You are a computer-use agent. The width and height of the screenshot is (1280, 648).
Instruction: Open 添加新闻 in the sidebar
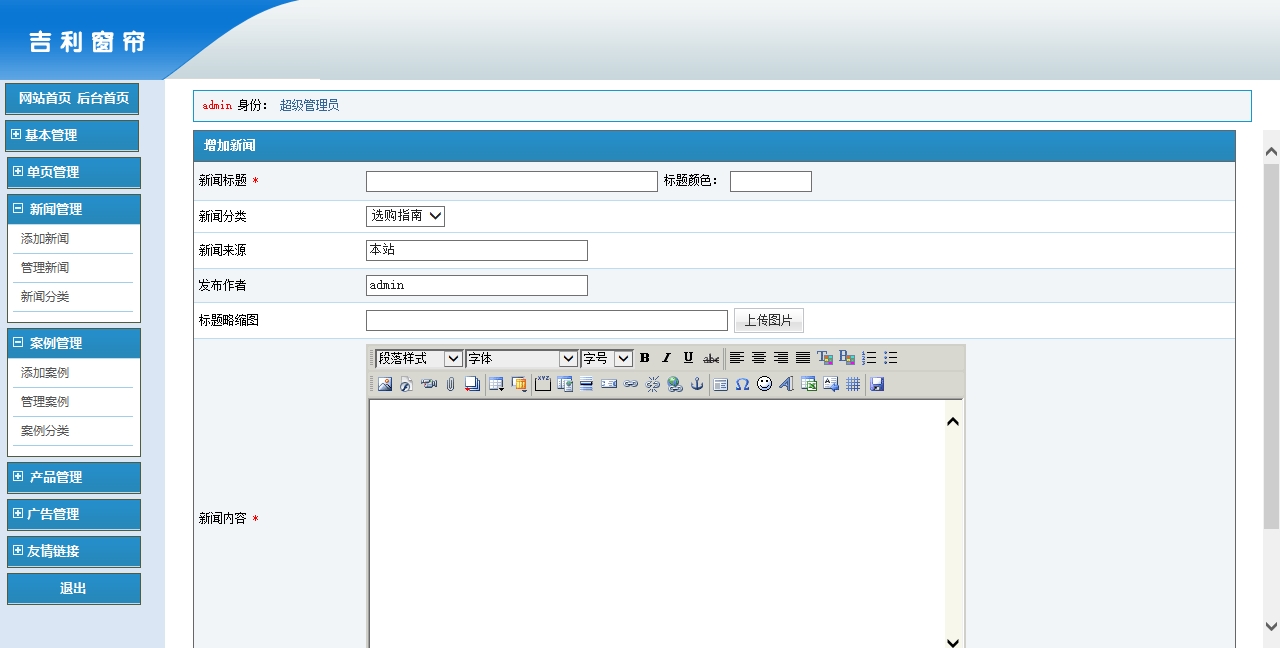click(45, 239)
